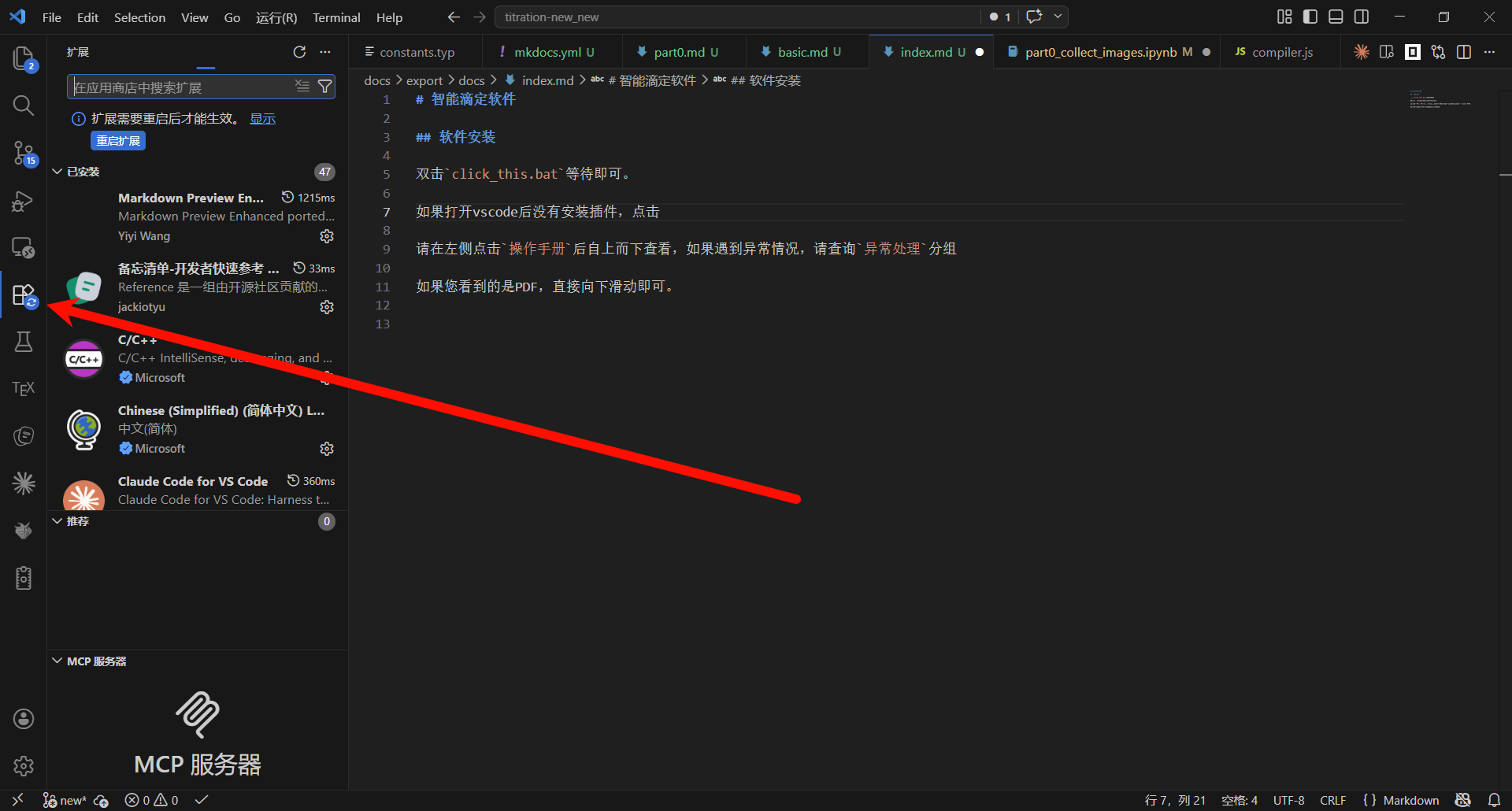Click the errors and warnings count
The image size is (1512, 811).
click(151, 801)
